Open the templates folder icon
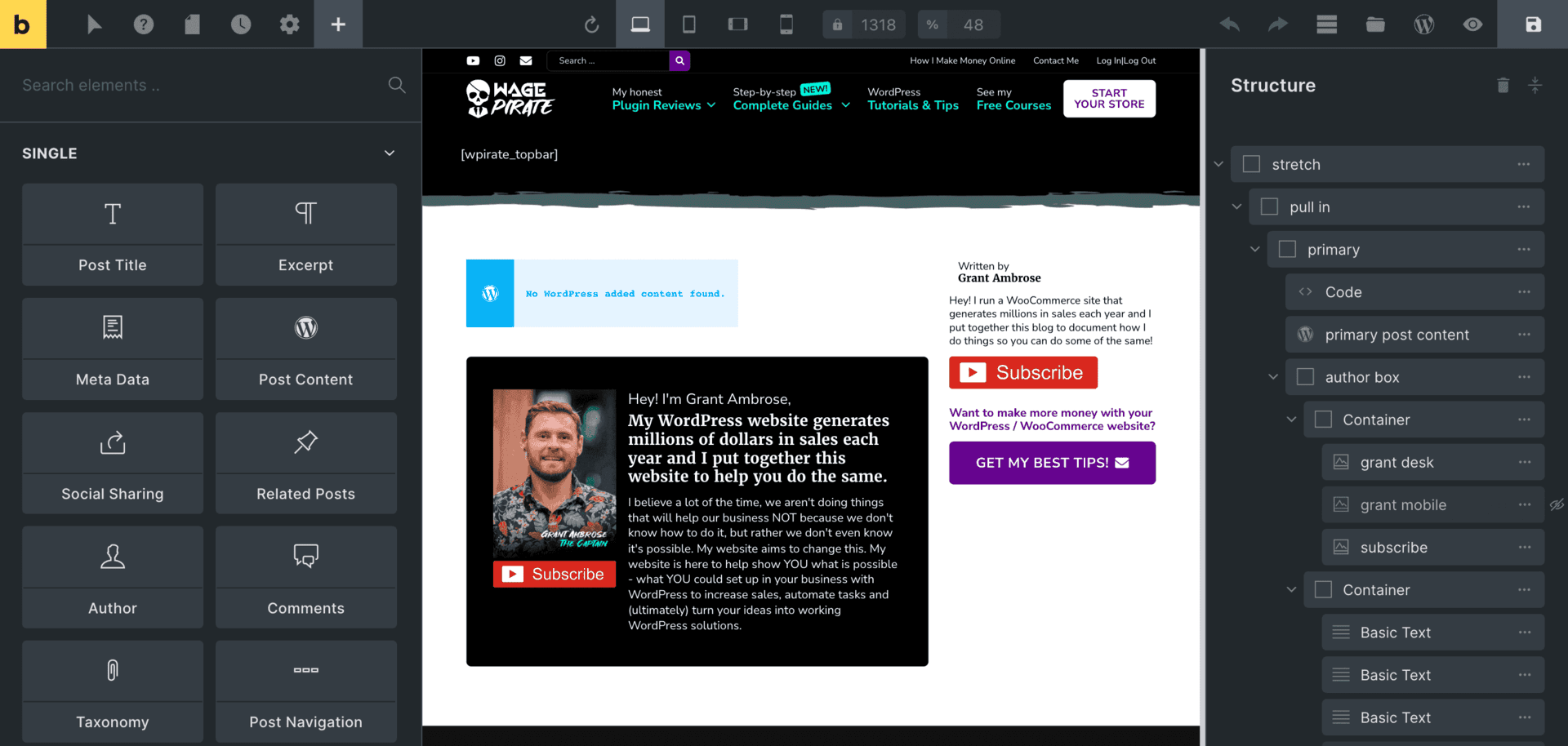The image size is (1568, 746). (1375, 24)
